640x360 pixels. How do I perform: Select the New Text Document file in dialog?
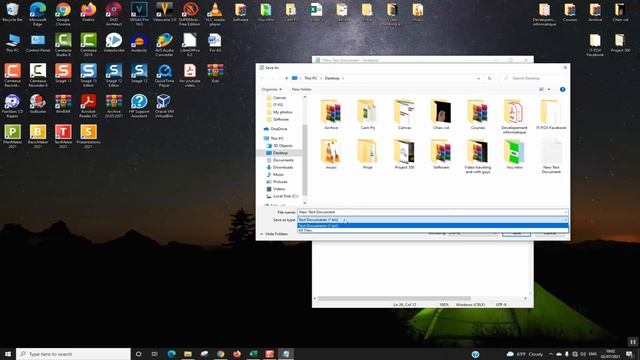click(551, 156)
